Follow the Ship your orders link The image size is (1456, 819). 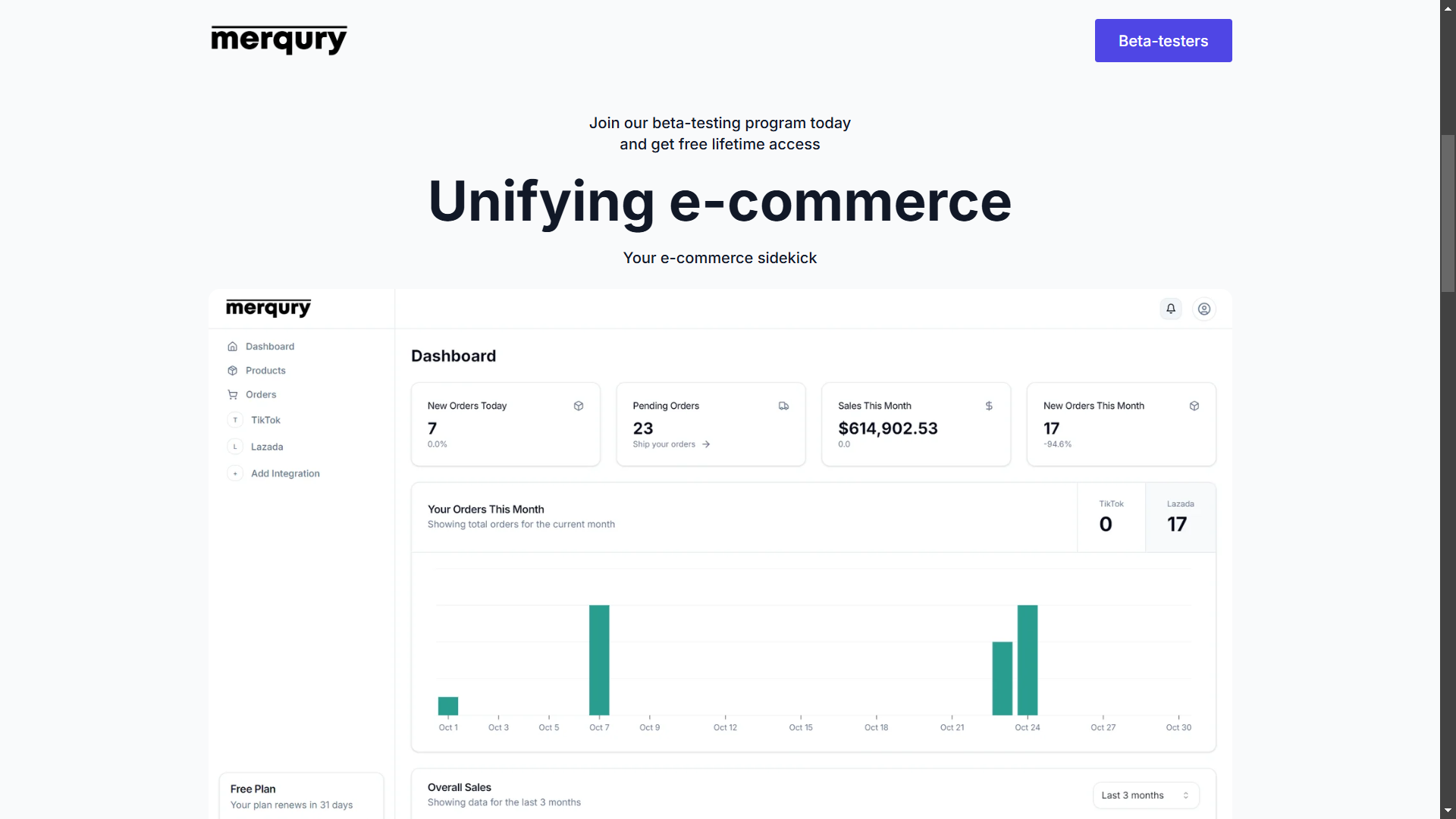pyautogui.click(x=670, y=444)
